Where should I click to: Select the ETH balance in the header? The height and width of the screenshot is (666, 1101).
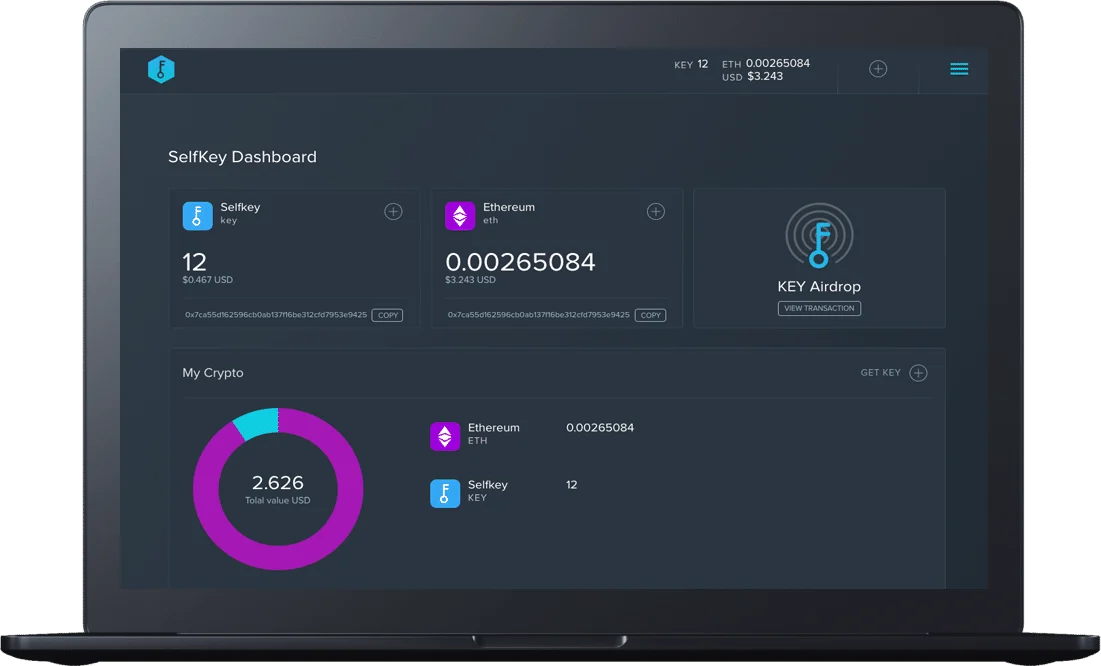[766, 63]
